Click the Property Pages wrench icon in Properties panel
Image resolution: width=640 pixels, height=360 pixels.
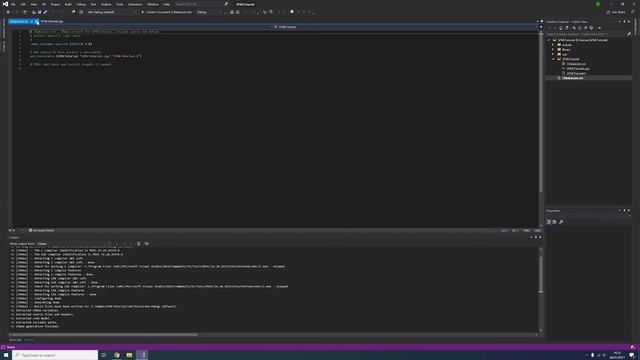[561, 222]
